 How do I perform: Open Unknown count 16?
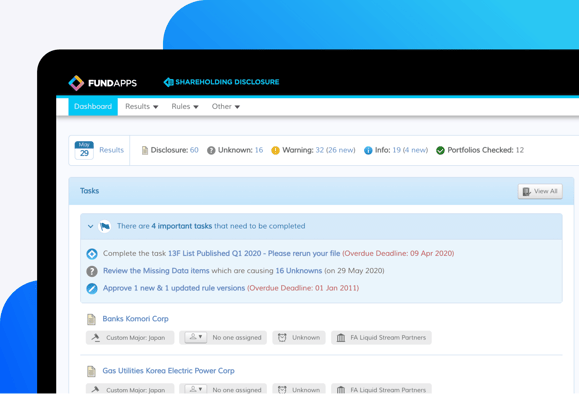[259, 150]
